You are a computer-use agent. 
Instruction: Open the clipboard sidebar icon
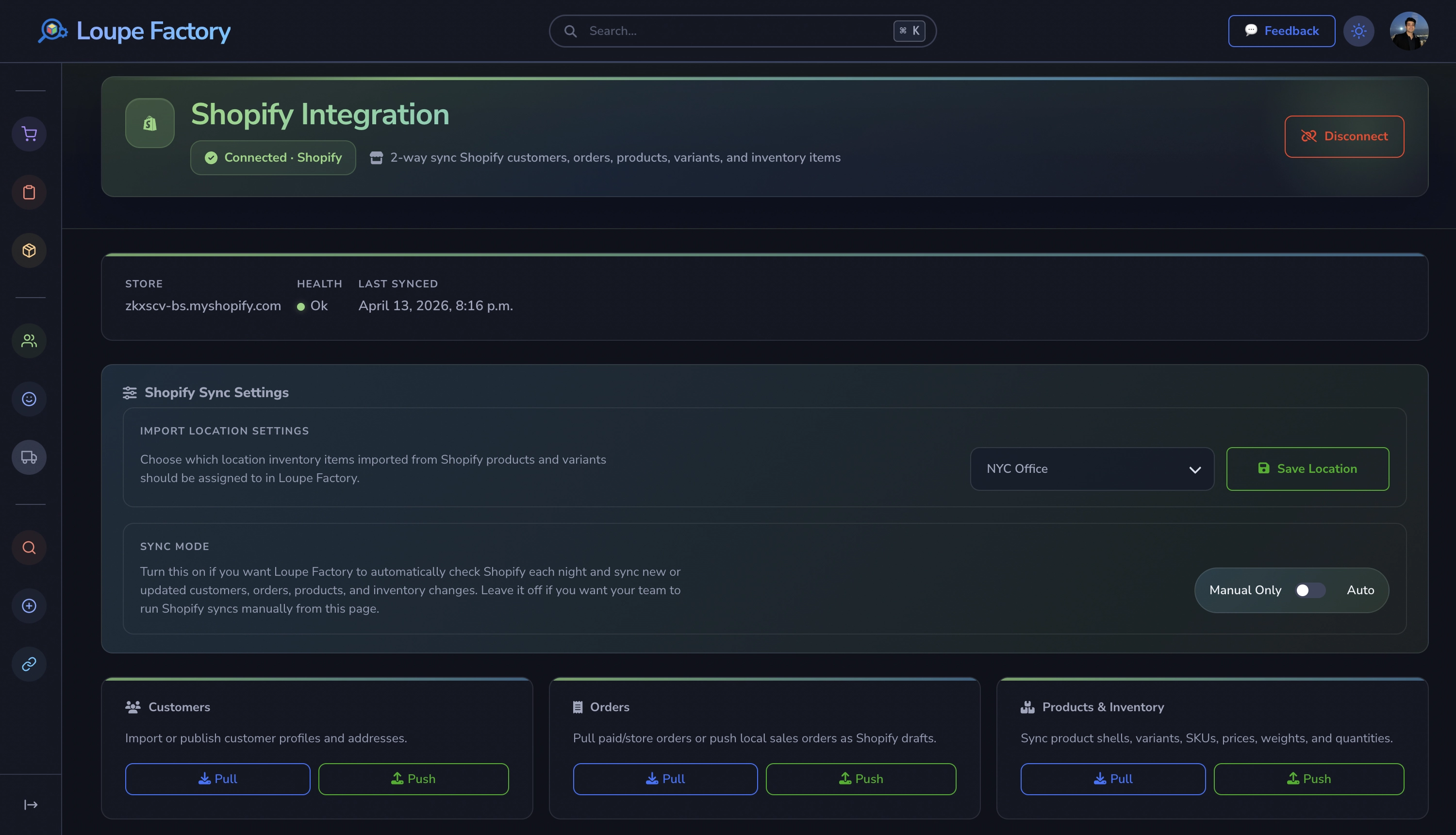coord(29,192)
